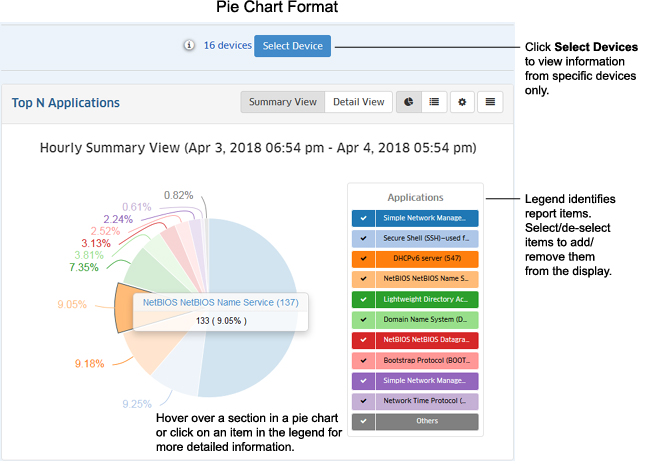Image resolution: width=648 pixels, height=465 pixels.
Task: Toggle Bootstrap Protocol legend item
Action: point(415,360)
